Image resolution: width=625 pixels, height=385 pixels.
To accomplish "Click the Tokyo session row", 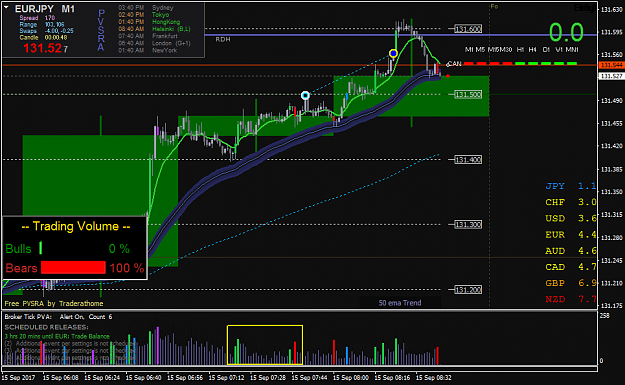I will [x=143, y=15].
